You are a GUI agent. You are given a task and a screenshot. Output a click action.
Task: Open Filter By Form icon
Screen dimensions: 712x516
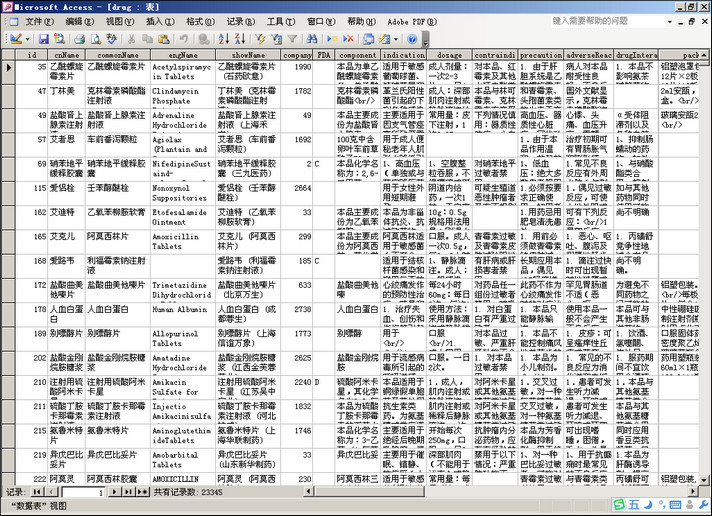click(x=277, y=39)
